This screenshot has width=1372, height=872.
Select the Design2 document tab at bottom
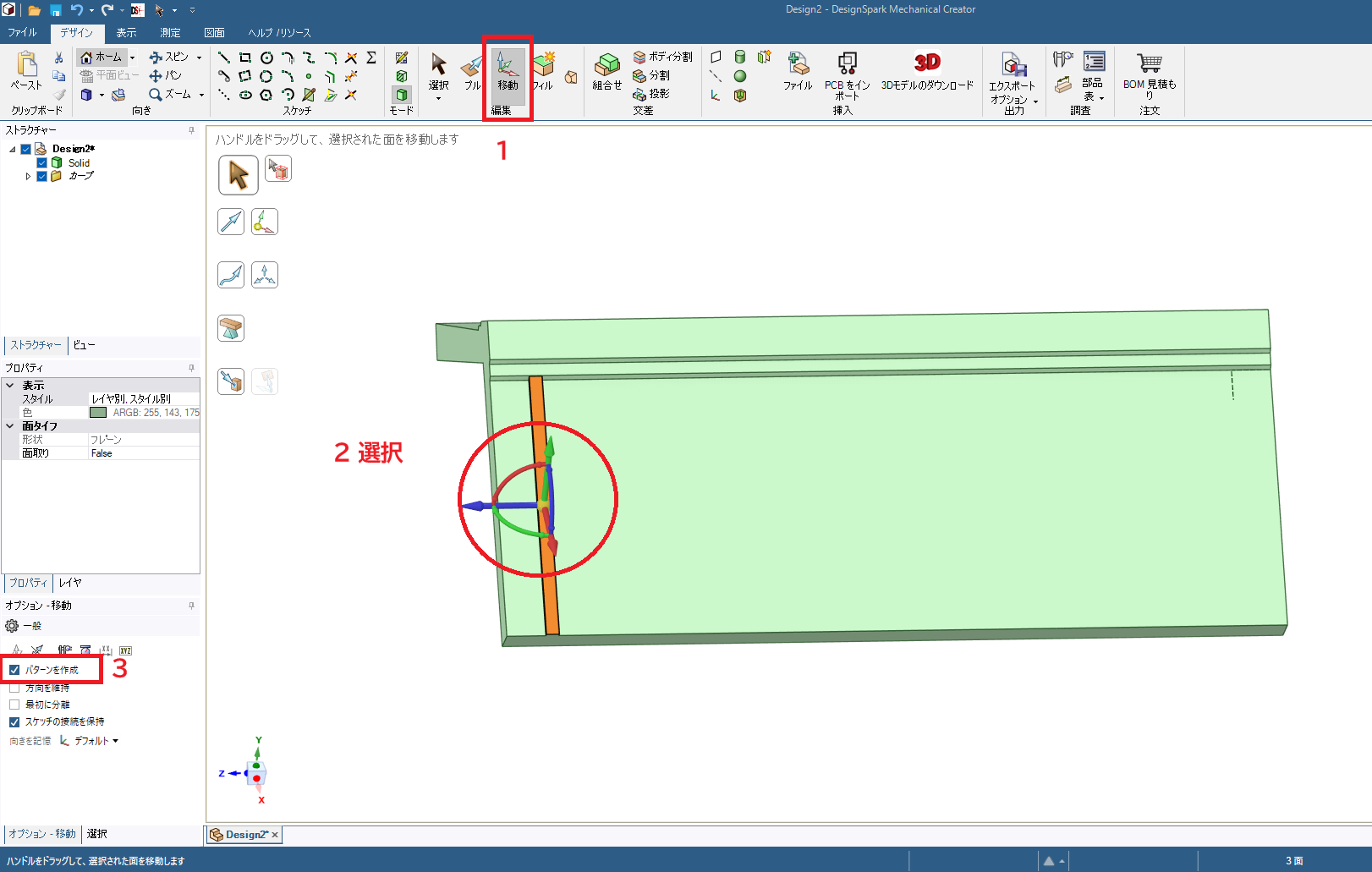(x=240, y=835)
